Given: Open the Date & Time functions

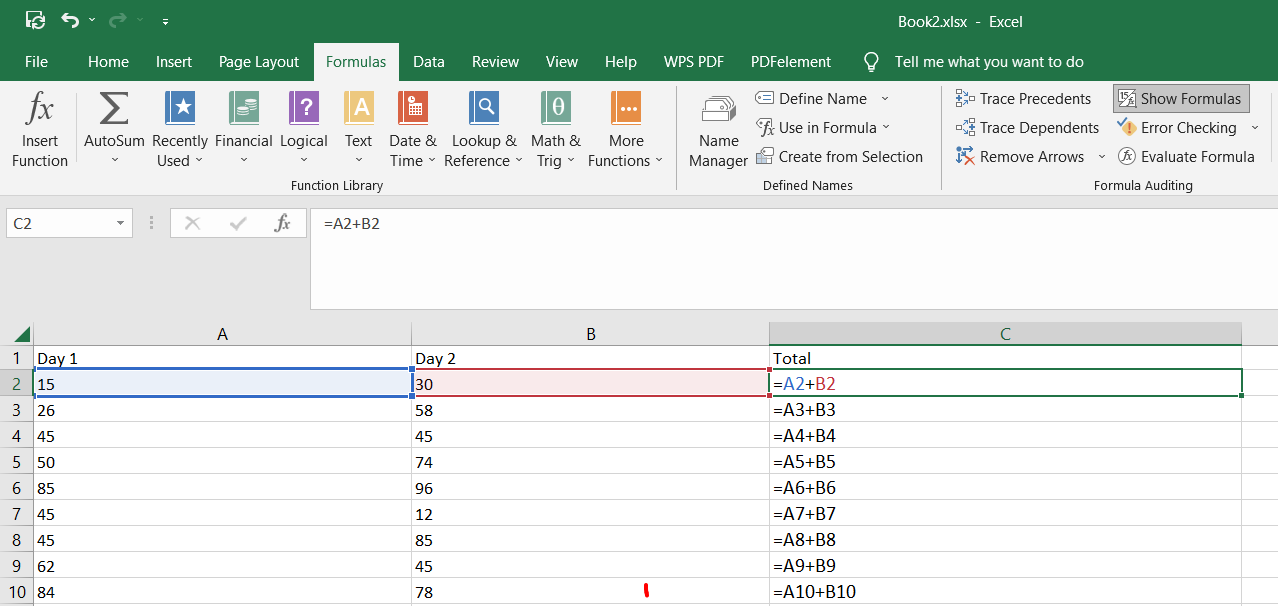Looking at the screenshot, I should 413,128.
